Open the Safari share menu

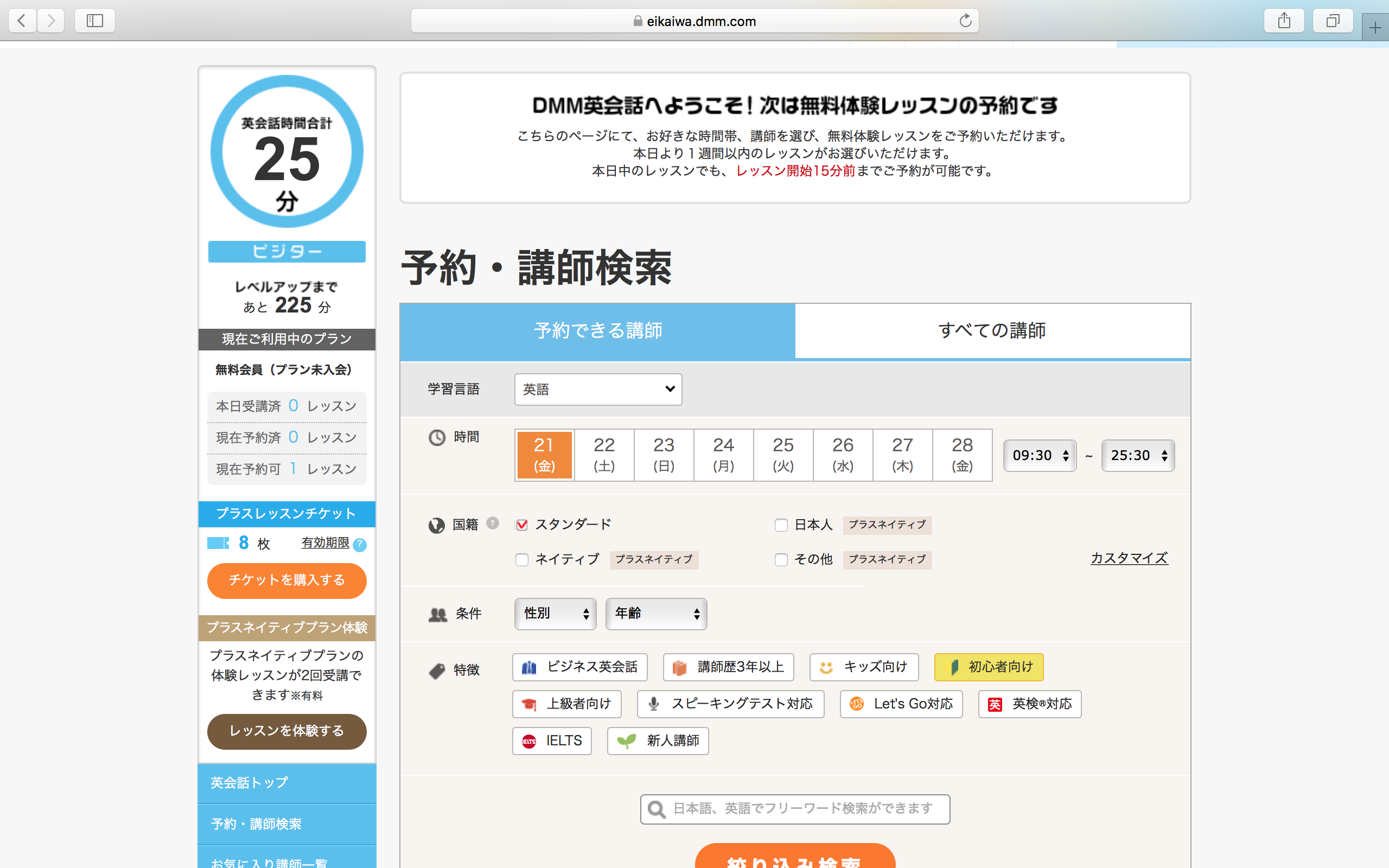pos(1284,21)
